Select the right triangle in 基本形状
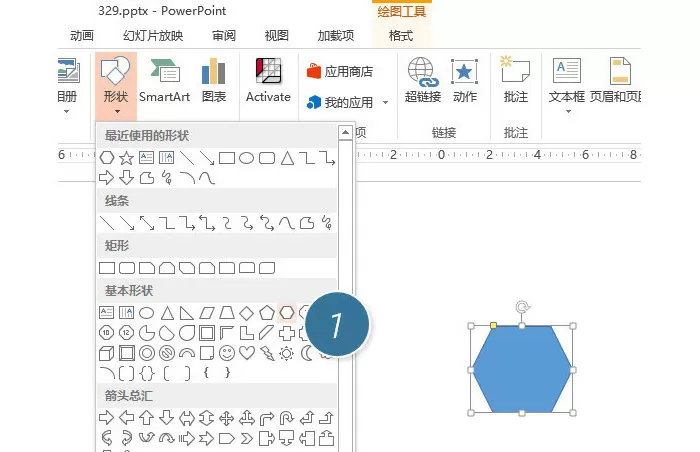 187,313
